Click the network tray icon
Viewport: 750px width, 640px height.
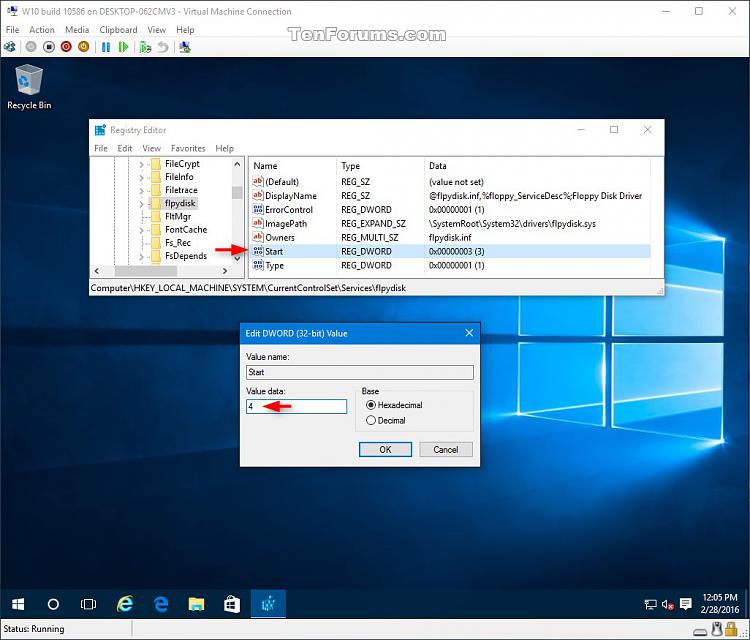[x=651, y=605]
